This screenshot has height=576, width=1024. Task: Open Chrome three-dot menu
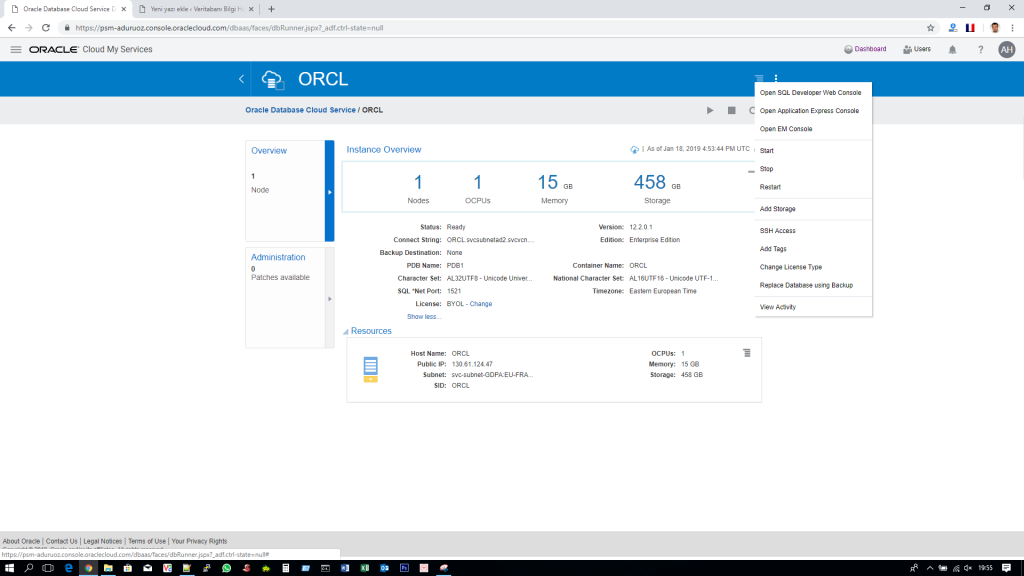(x=1012, y=28)
